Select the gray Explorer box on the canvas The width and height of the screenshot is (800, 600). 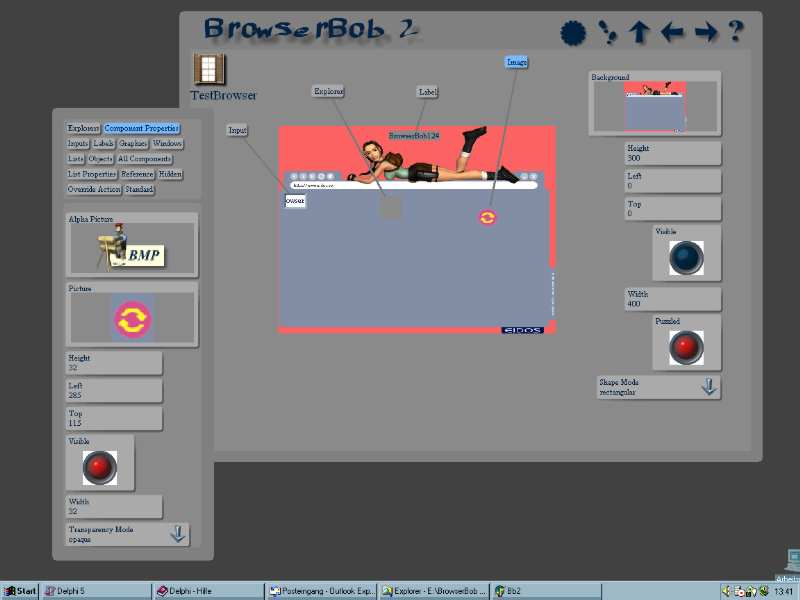tap(390, 208)
